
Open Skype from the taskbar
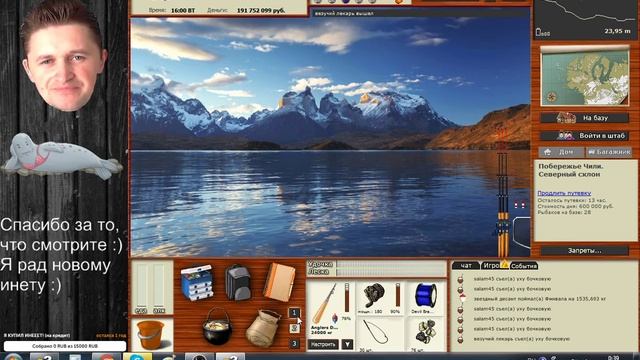pyautogui.click(x=138, y=357)
